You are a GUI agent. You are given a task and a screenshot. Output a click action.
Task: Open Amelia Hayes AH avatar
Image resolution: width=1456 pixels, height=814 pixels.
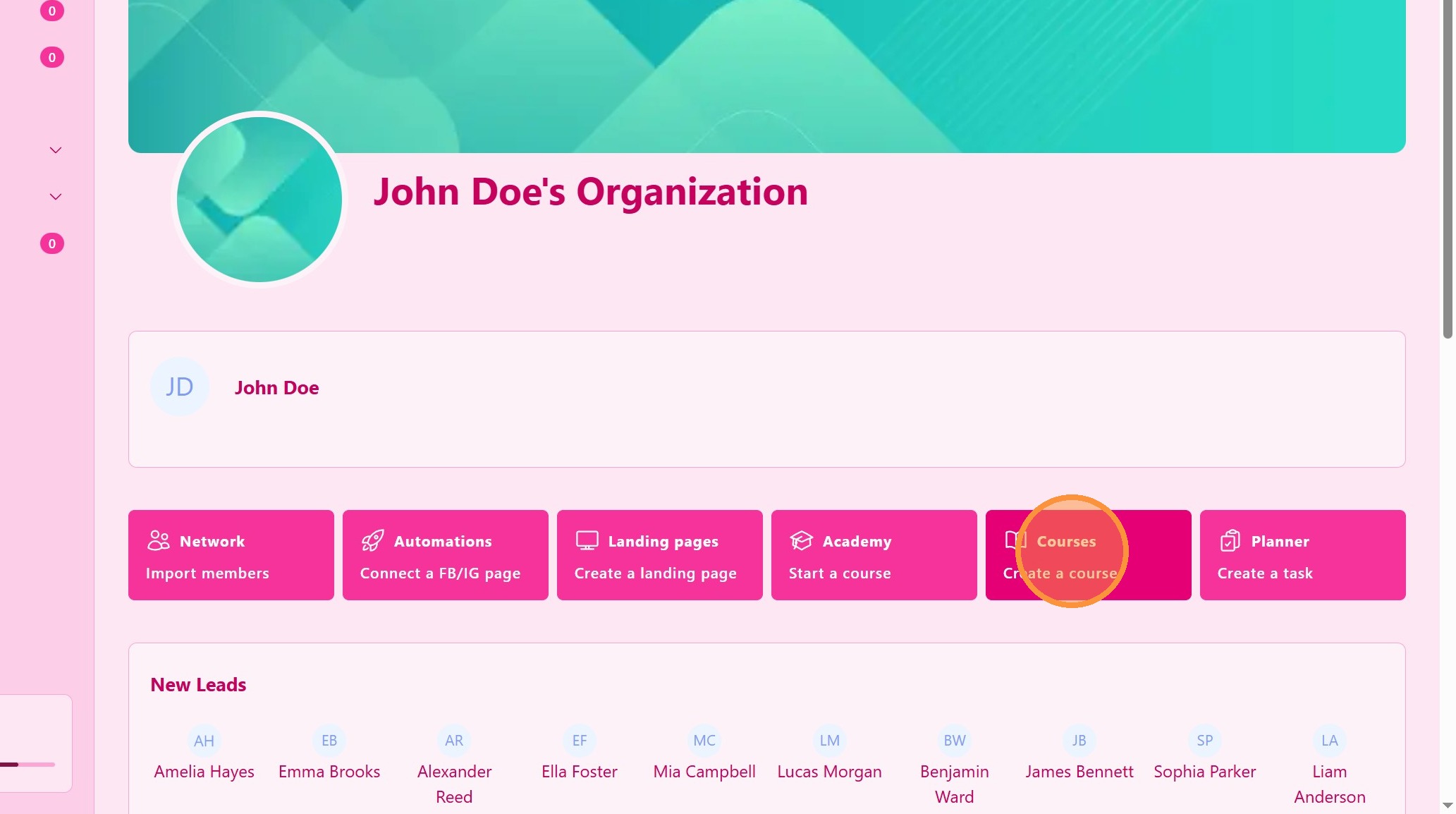pyautogui.click(x=204, y=741)
